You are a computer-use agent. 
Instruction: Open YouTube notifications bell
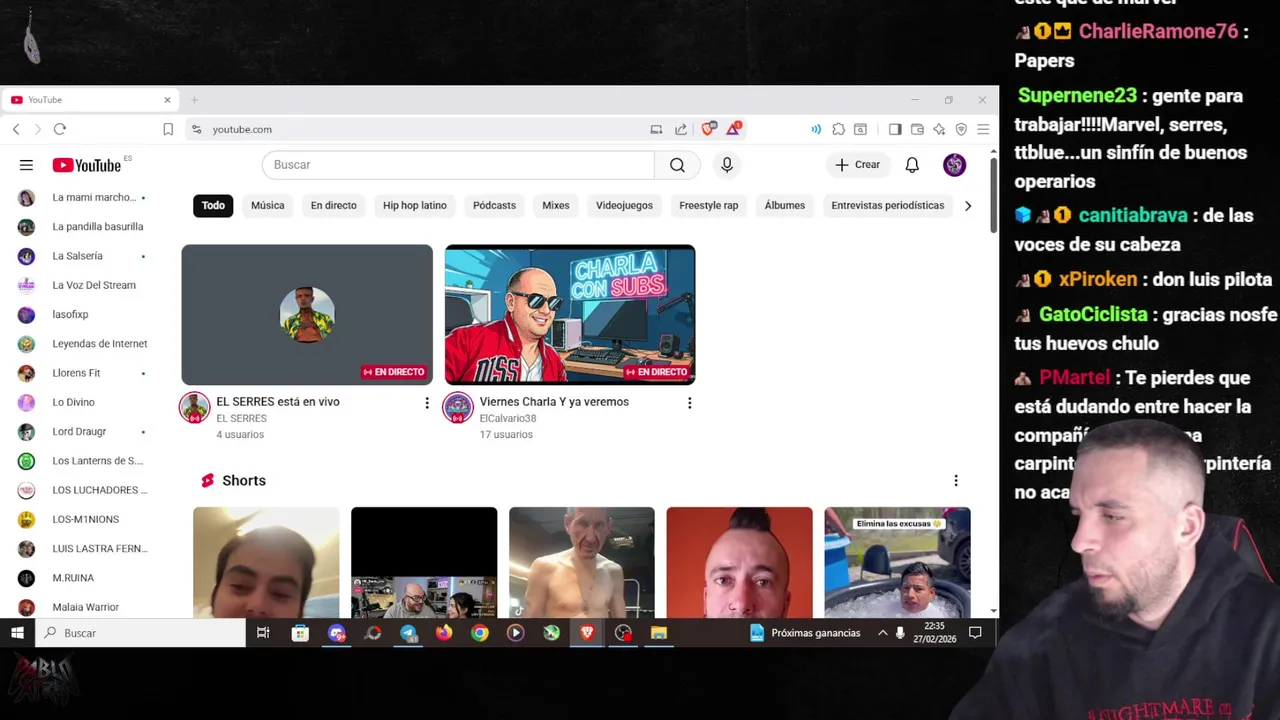[x=912, y=165]
